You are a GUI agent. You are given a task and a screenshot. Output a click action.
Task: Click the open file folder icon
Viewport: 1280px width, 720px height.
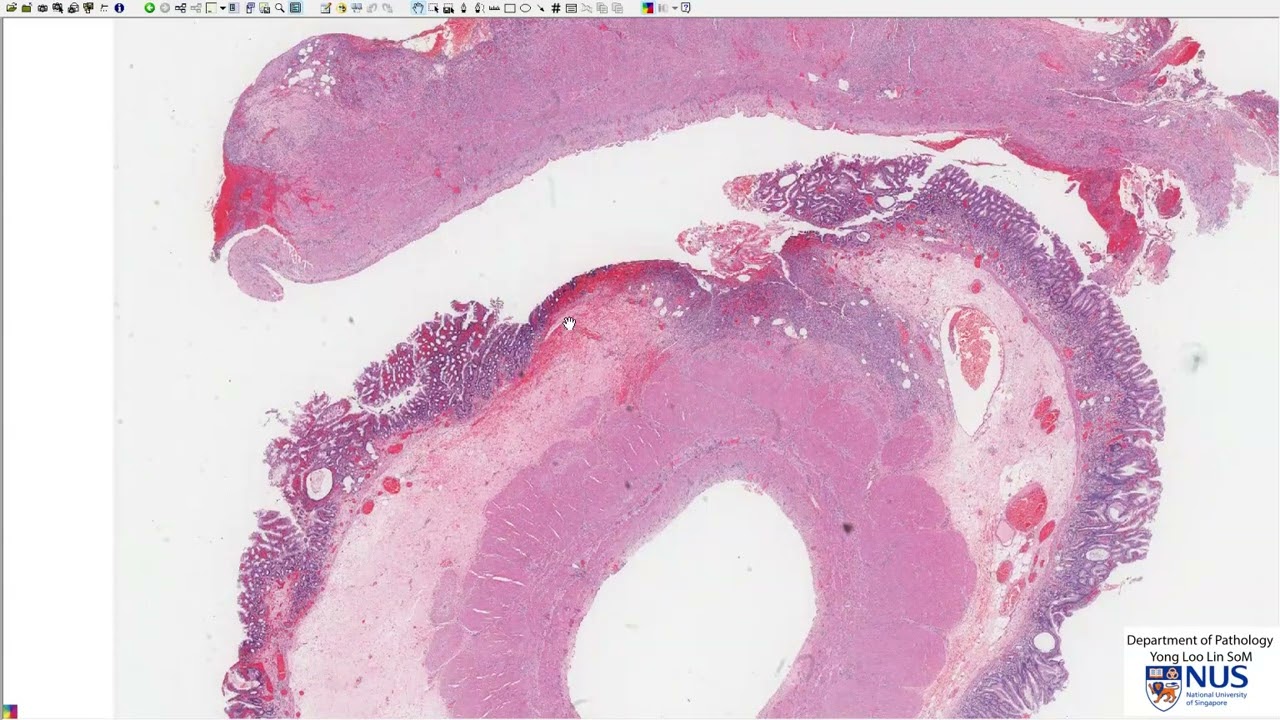click(x=11, y=8)
